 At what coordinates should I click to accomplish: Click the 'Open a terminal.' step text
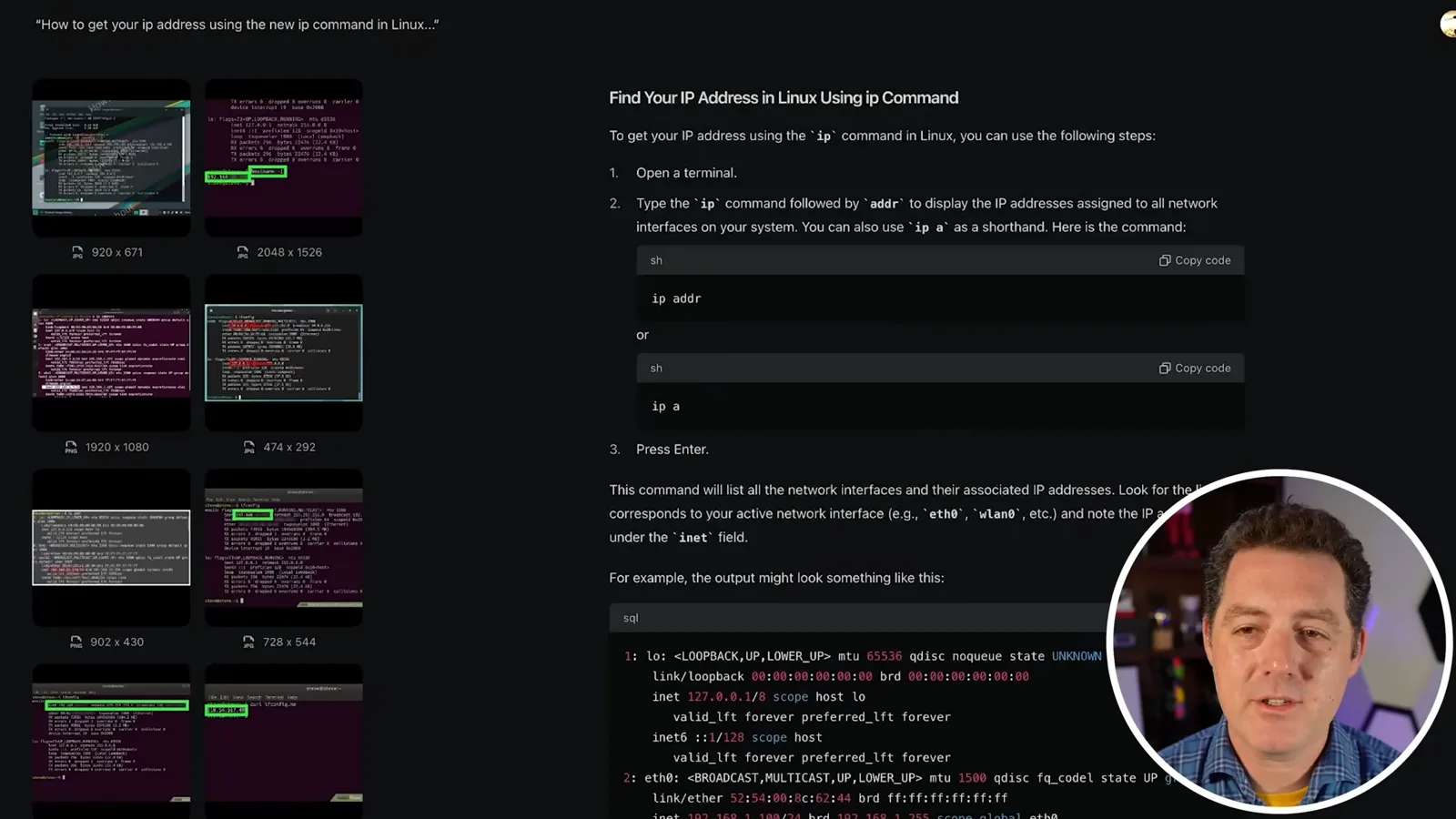coord(687,173)
